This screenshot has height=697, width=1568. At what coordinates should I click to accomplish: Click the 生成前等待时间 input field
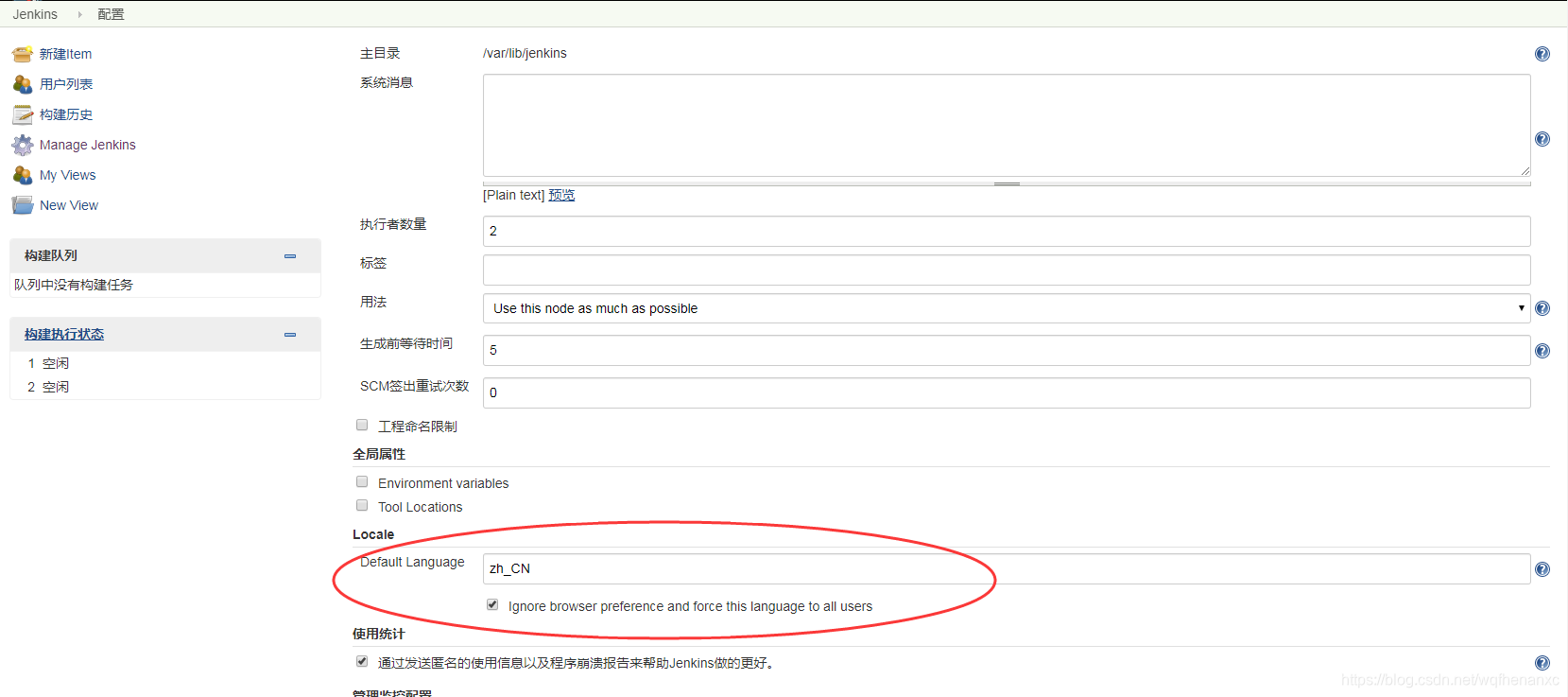1007,350
